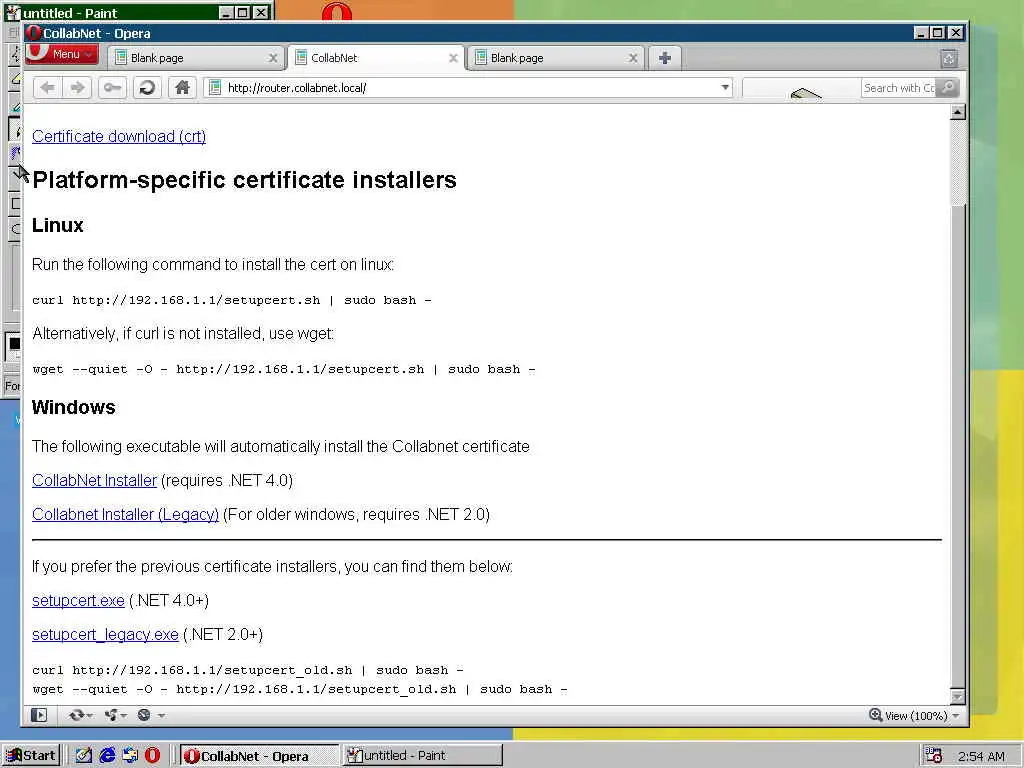Click Platform-specific certificate installers heading

[x=244, y=180]
